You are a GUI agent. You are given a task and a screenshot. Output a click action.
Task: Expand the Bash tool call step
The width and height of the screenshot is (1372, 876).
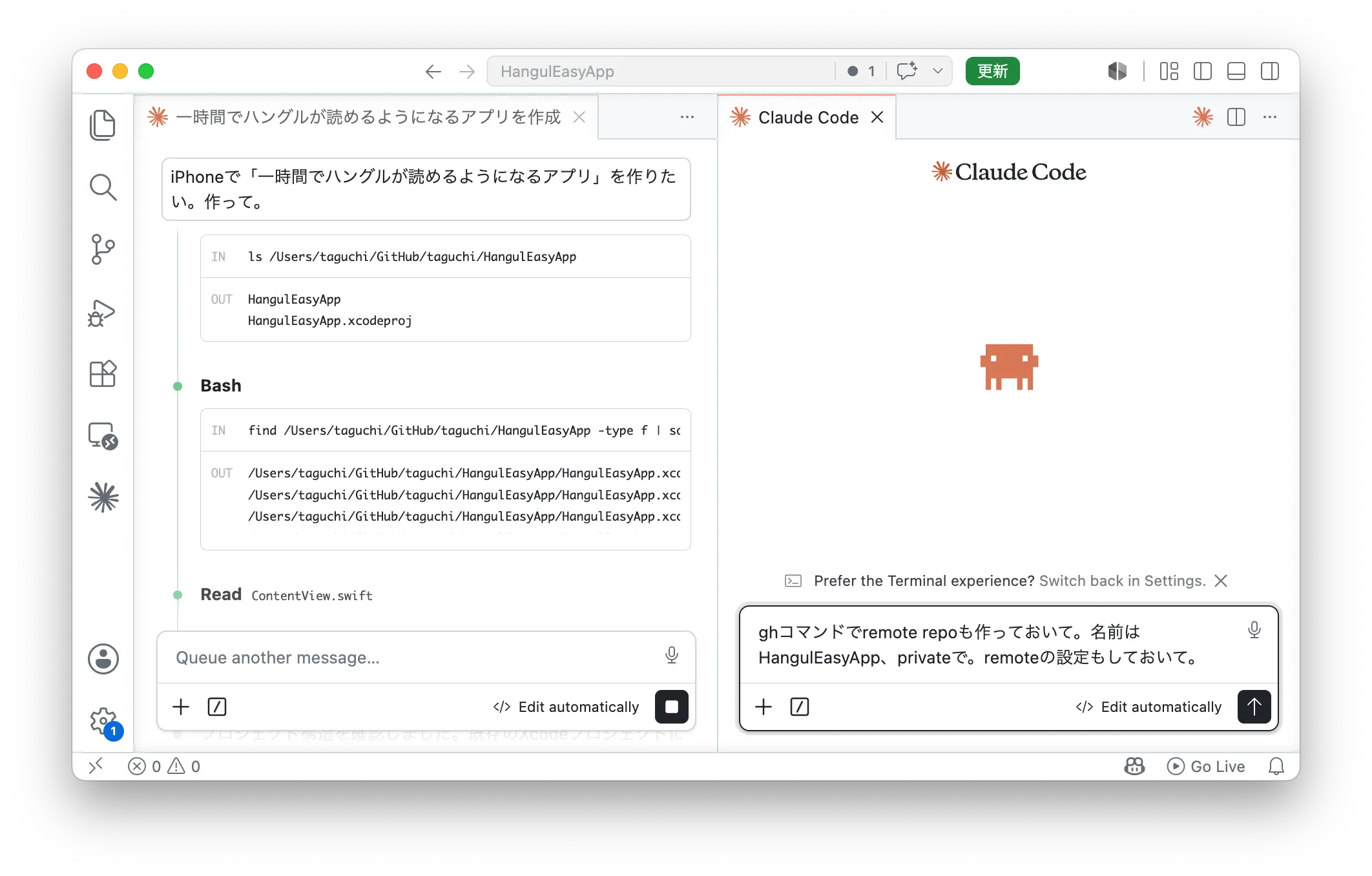[x=221, y=386]
